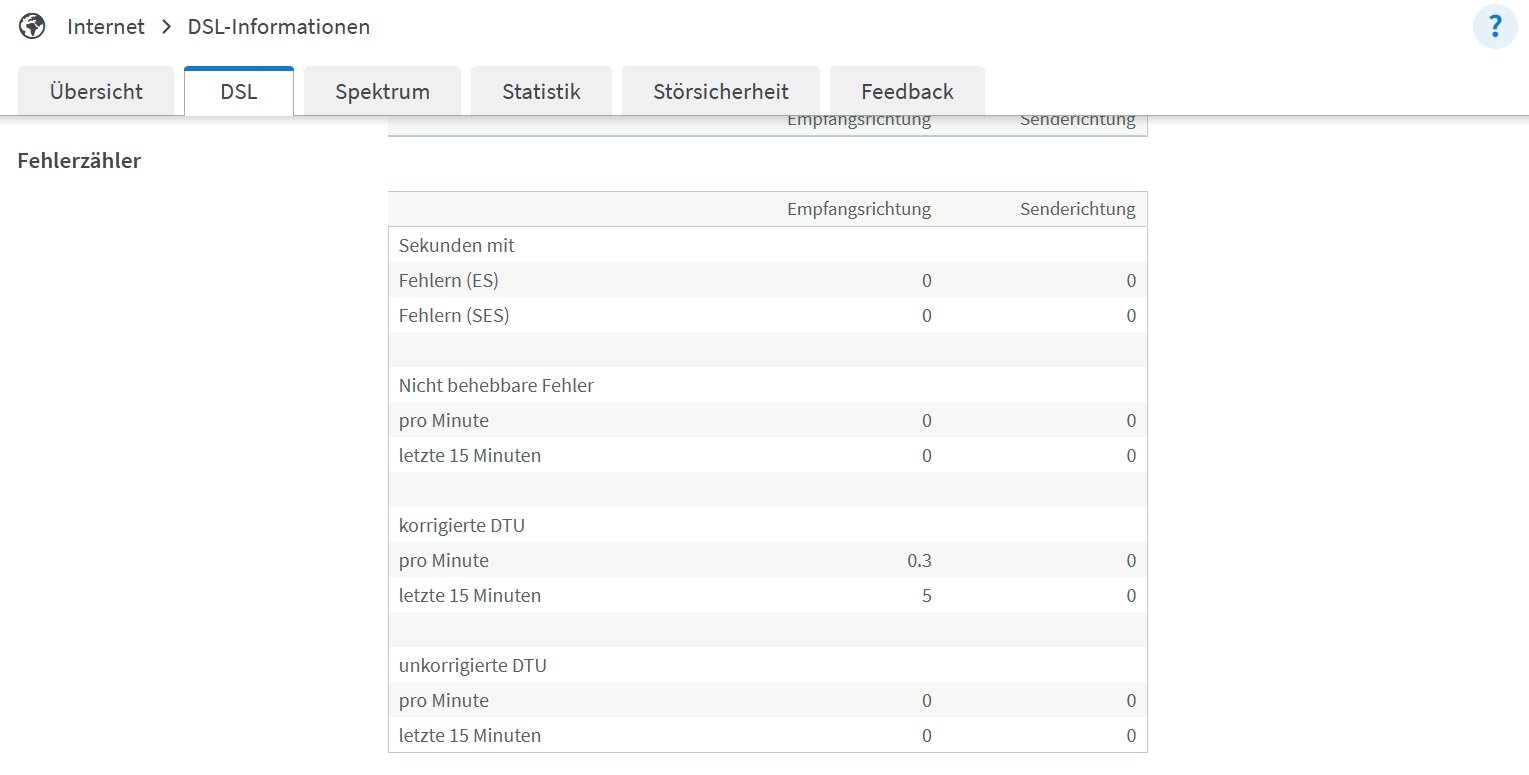
Task: Show the Statistik tab
Action: pyautogui.click(x=541, y=92)
